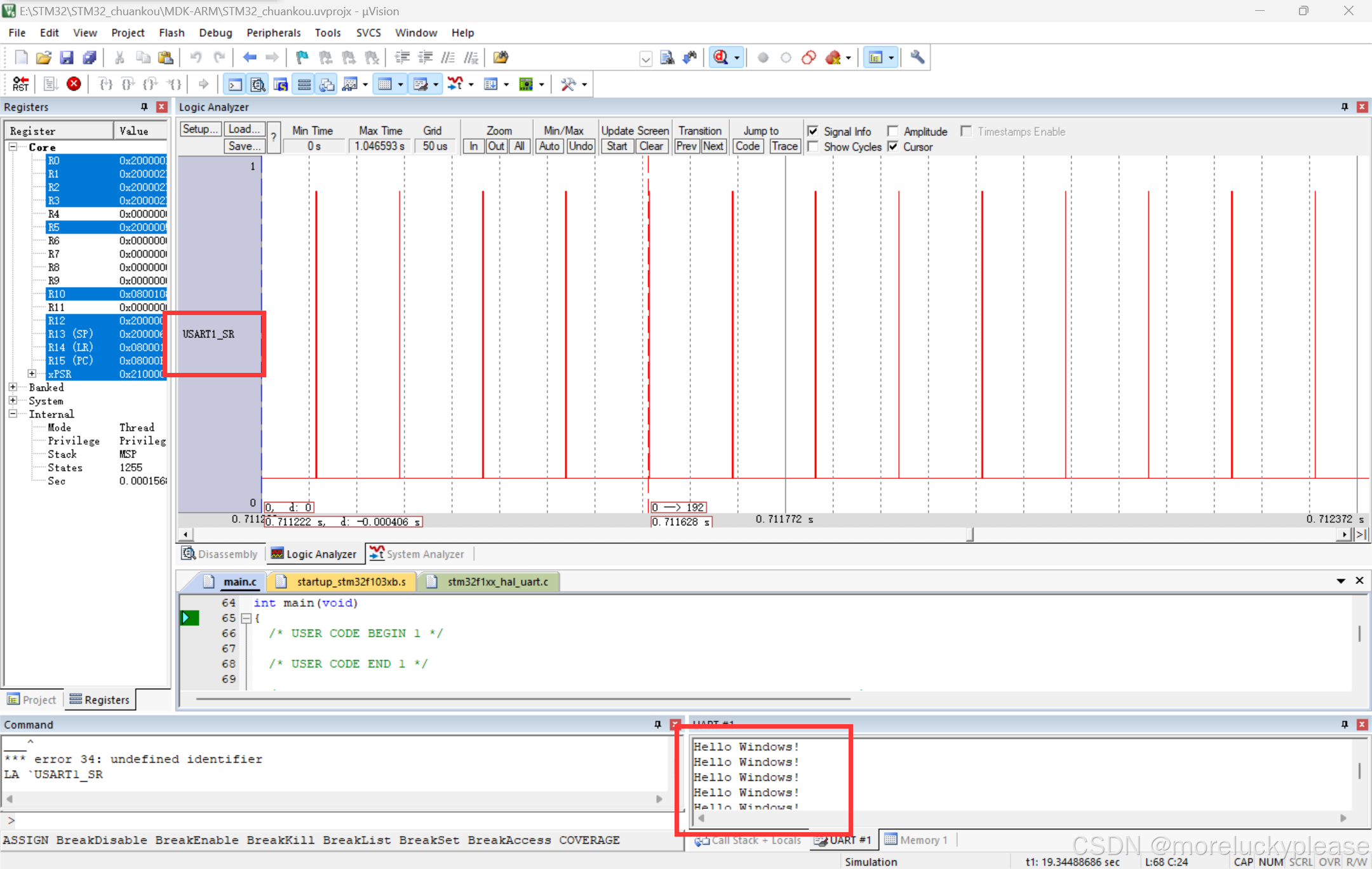1372x869 pixels.
Task: Toggle the Command window icon in toolbar
Action: pyautogui.click(x=235, y=84)
